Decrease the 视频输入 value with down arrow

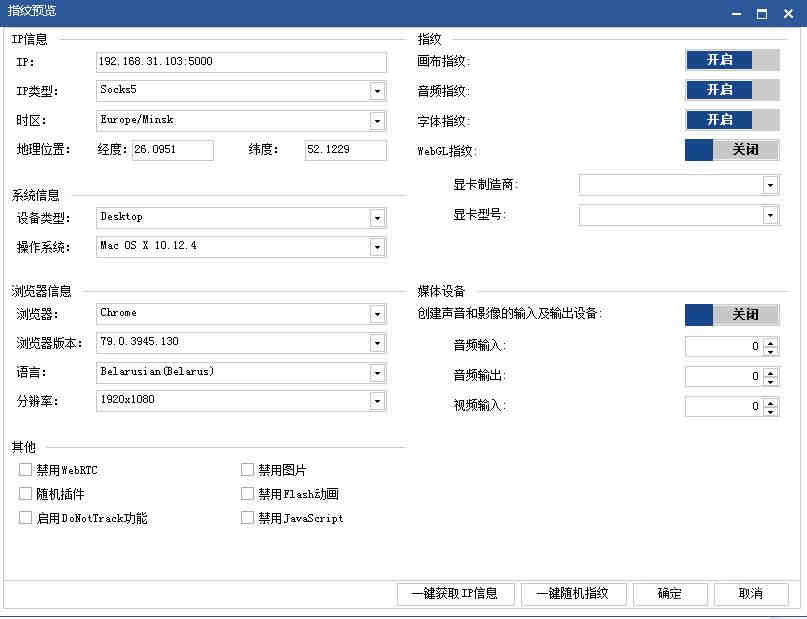[x=770, y=412]
